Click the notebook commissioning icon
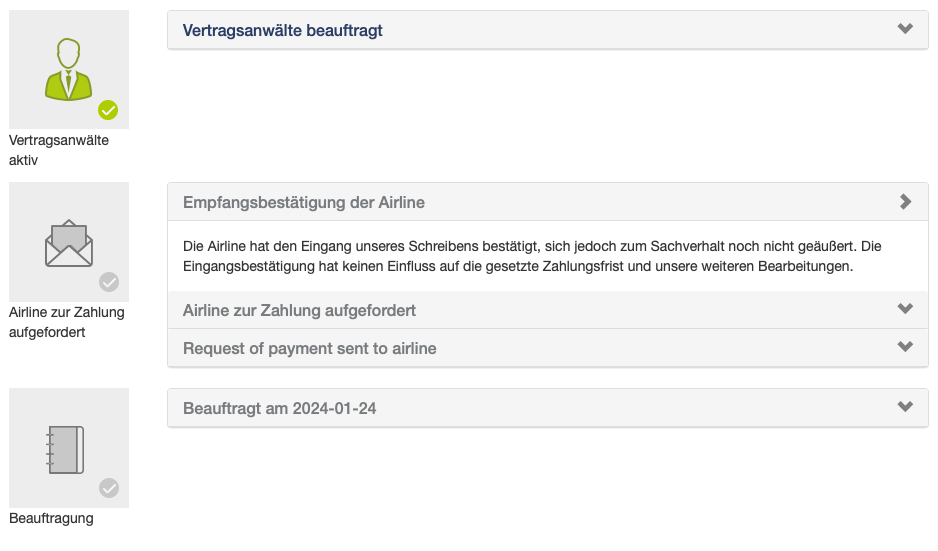The width and height of the screenshot is (938, 551). coord(66,449)
